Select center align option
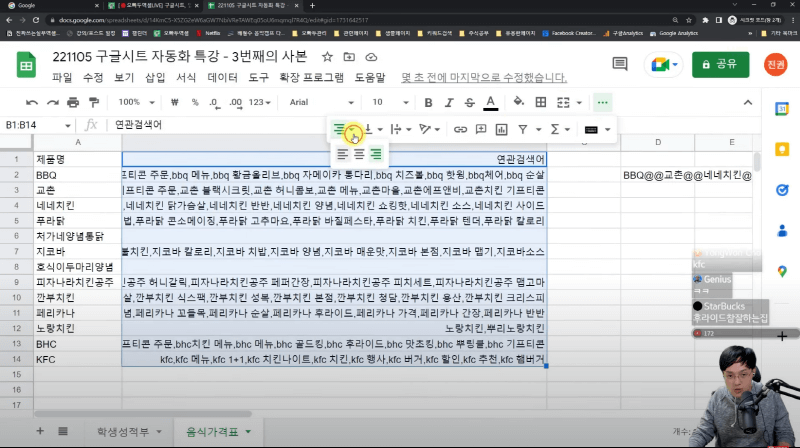 [359, 154]
